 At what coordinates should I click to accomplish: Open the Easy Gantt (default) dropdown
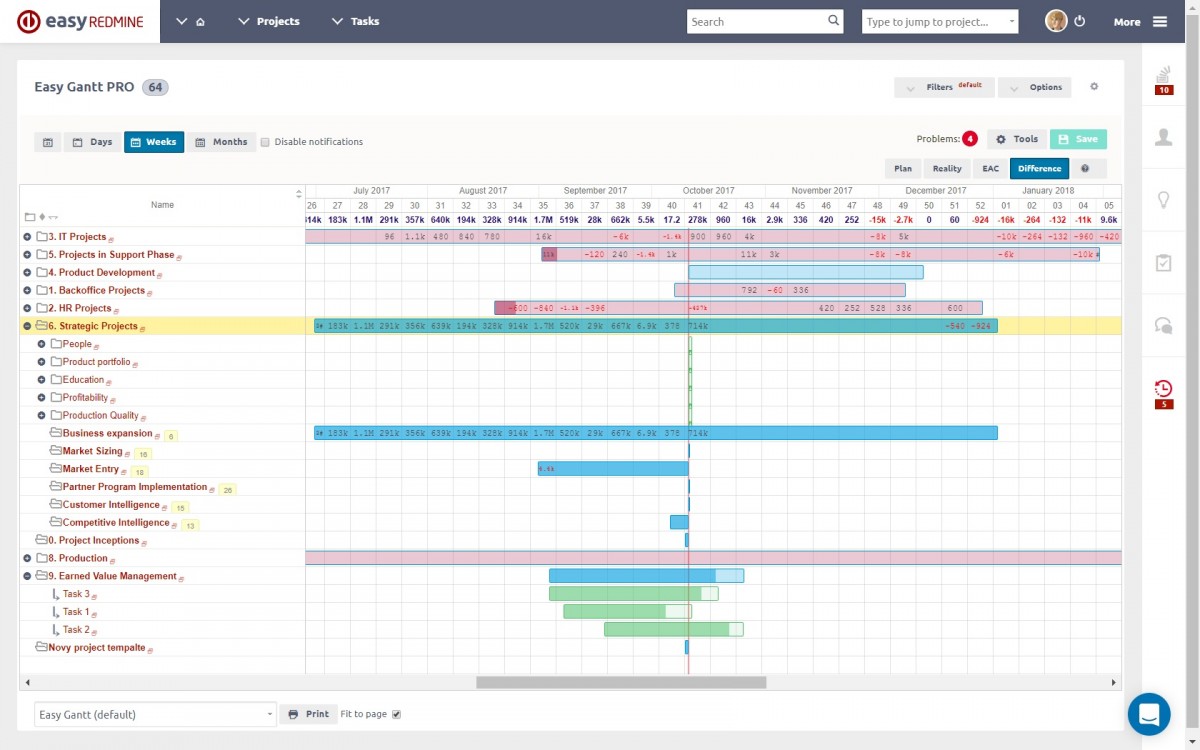[x=155, y=714]
